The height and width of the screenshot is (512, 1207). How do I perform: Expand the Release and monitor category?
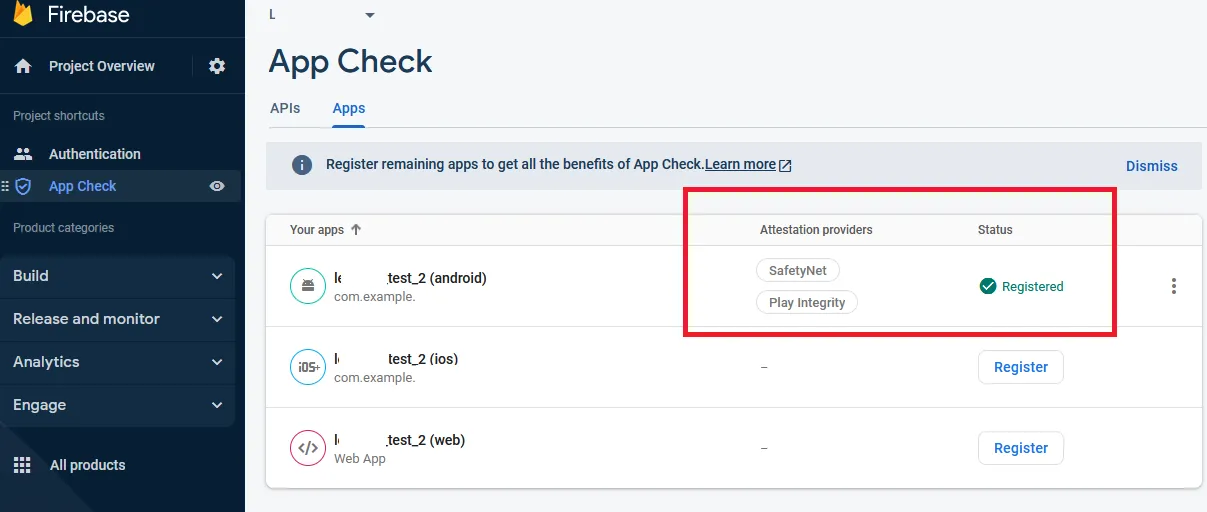click(x=118, y=319)
